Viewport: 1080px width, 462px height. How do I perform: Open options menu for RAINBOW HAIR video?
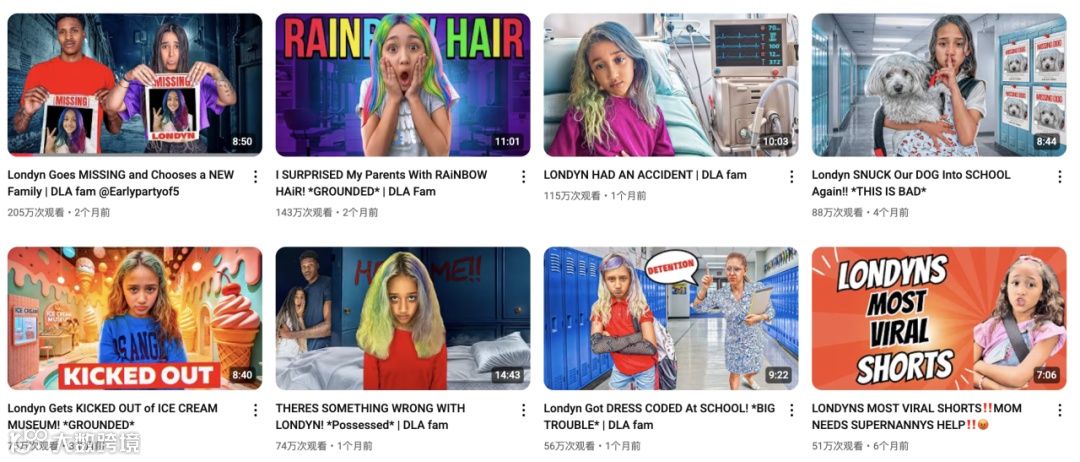tap(523, 176)
